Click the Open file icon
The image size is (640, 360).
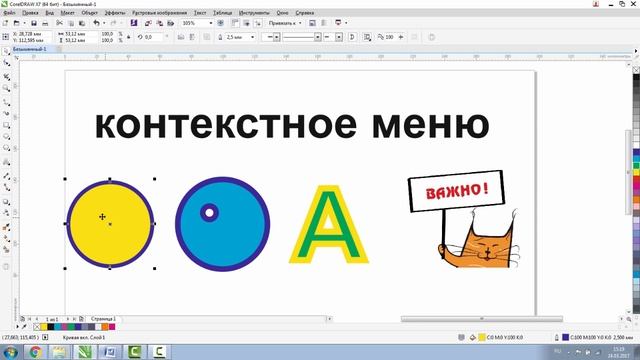[x=16, y=23]
